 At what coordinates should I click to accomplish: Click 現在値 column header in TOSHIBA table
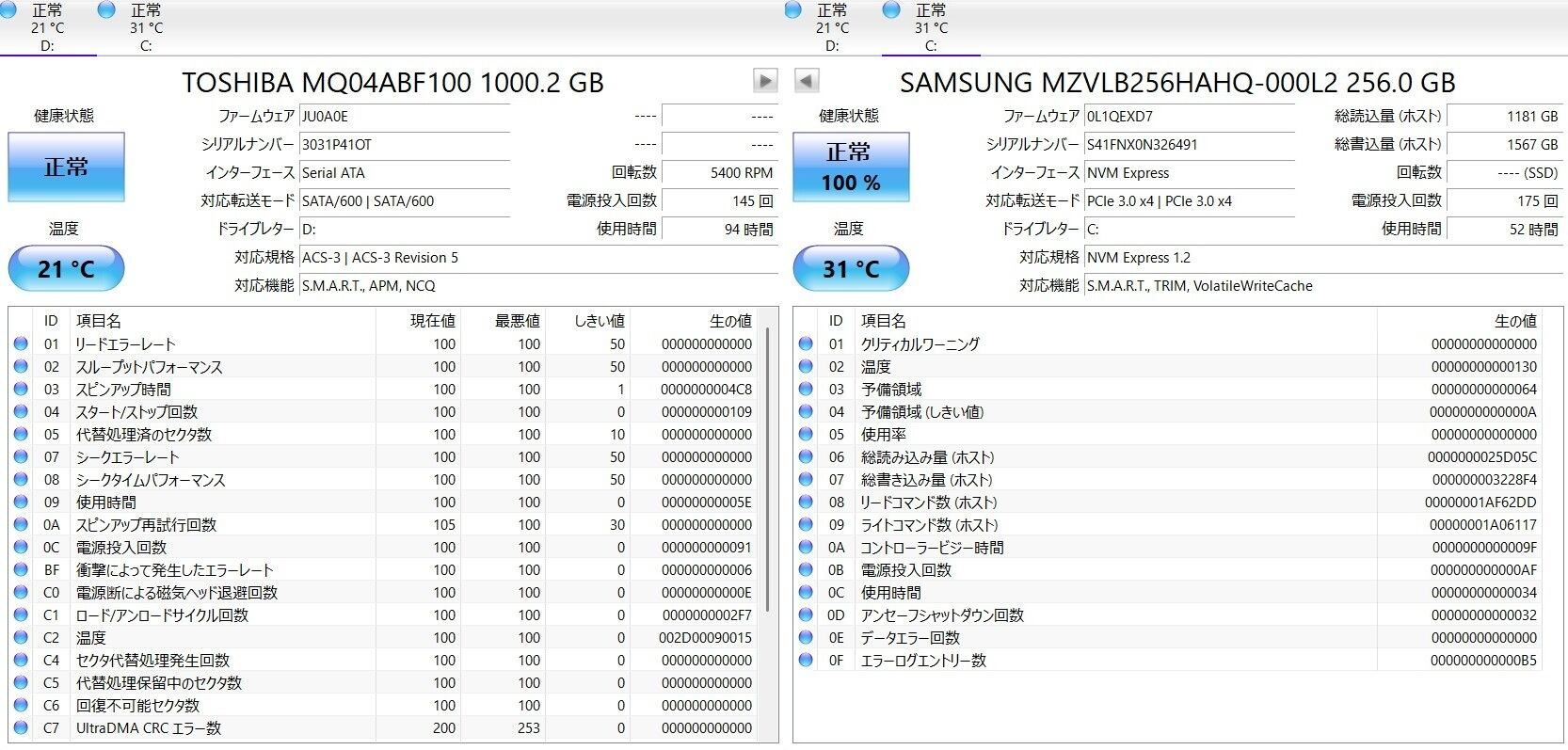[432, 321]
